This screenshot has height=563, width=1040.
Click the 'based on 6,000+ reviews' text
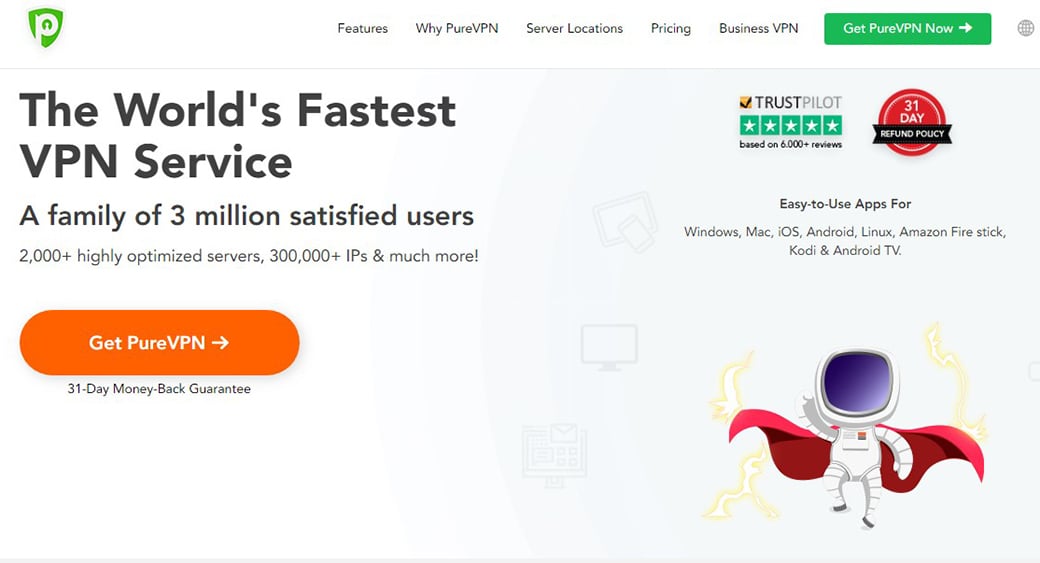point(790,144)
